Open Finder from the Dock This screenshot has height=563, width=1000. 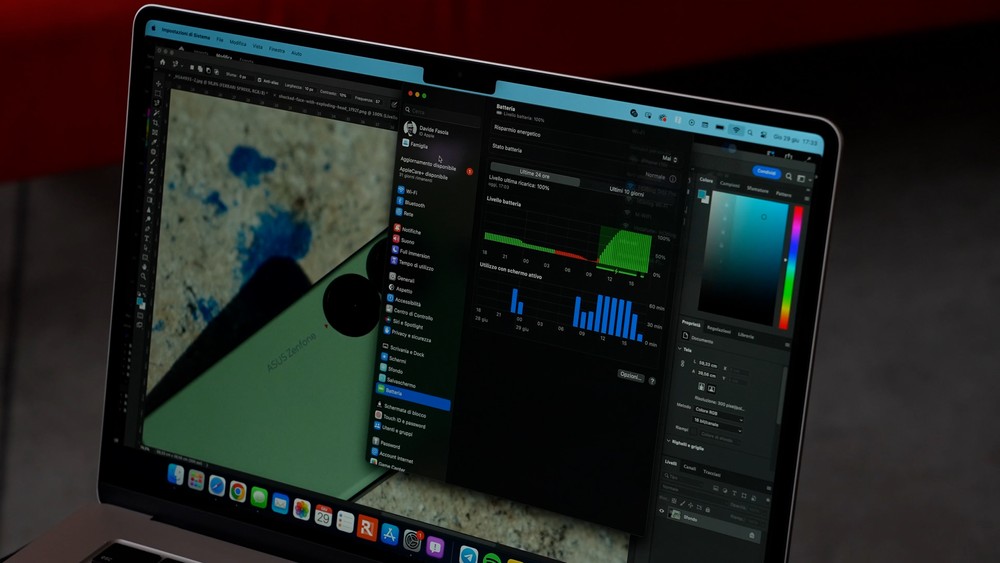coord(176,474)
